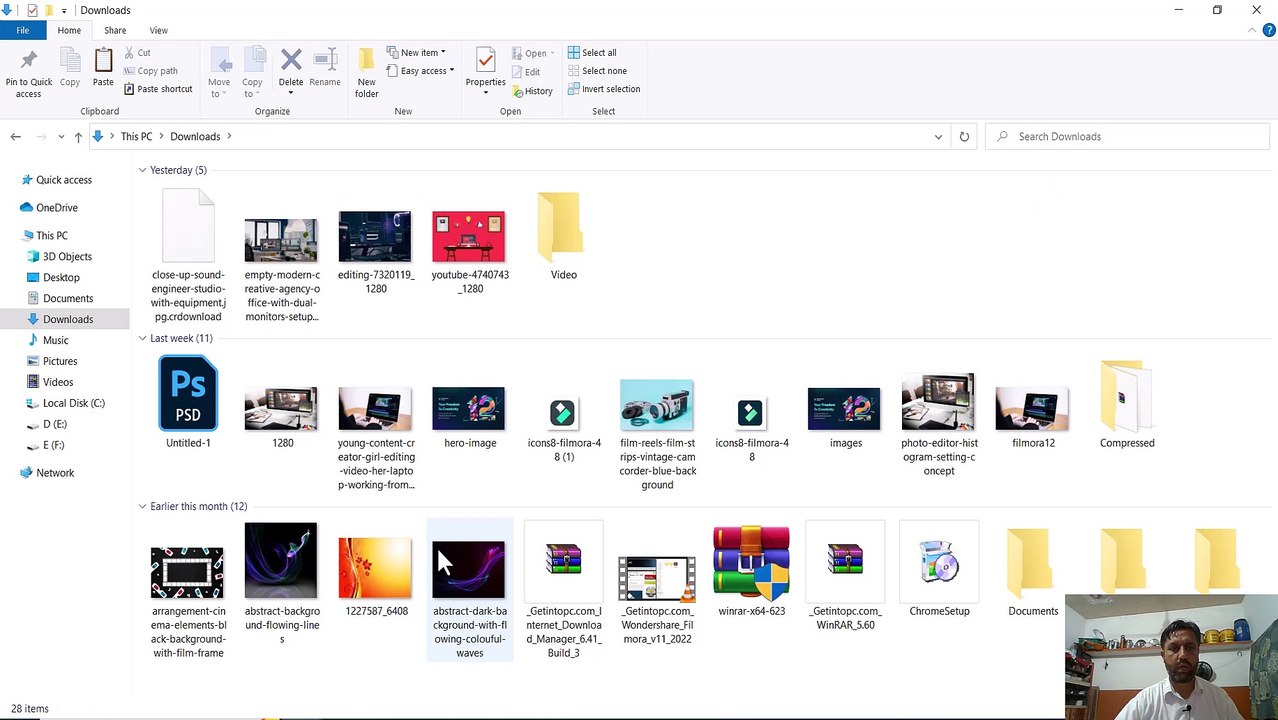Expand address bar history dropdown
Viewport: 1278px width, 720px height.
(938, 136)
